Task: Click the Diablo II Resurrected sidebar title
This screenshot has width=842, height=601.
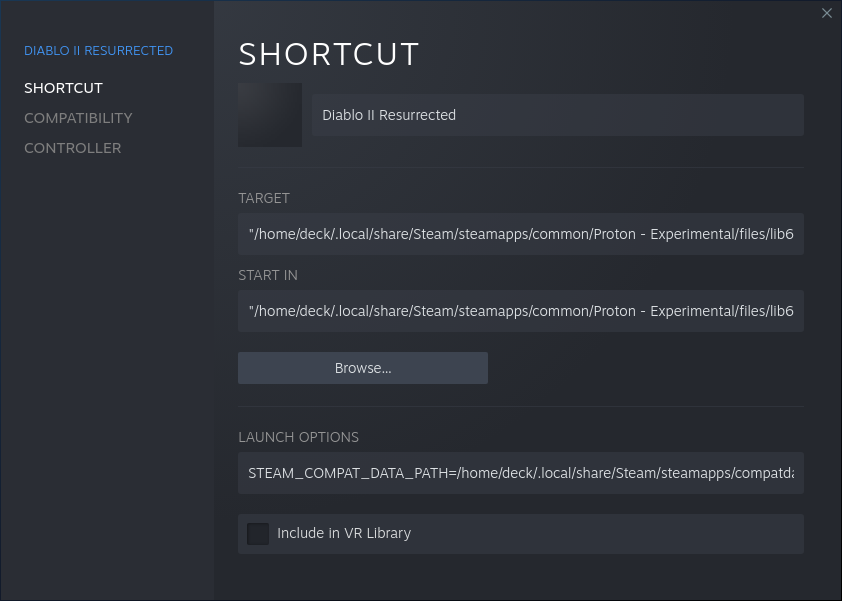Action: tap(98, 50)
